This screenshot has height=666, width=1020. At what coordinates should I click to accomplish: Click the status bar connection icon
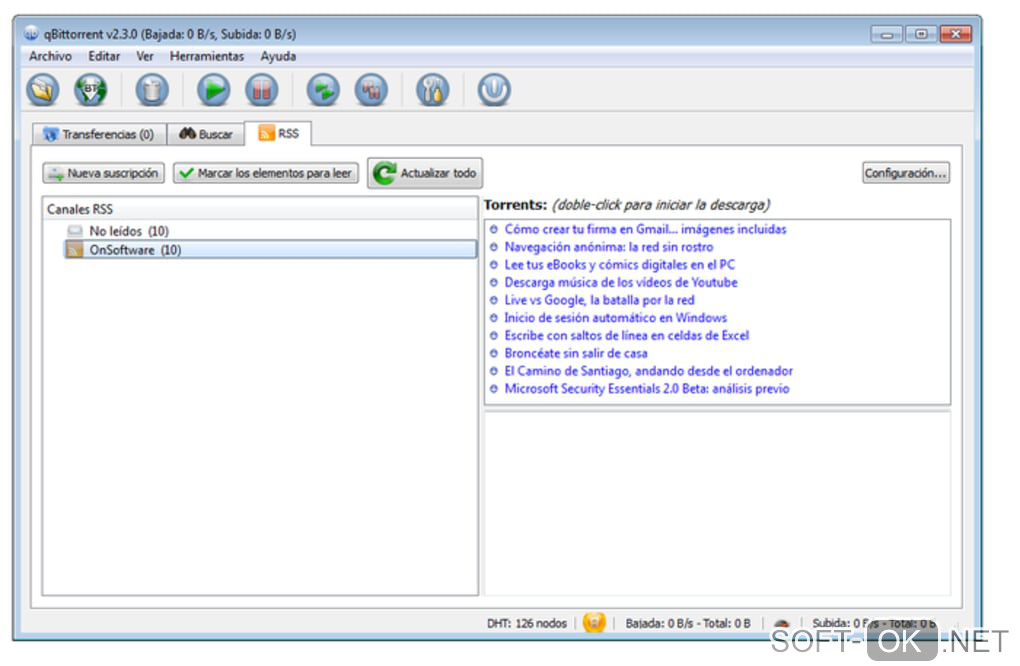pyautogui.click(x=594, y=622)
